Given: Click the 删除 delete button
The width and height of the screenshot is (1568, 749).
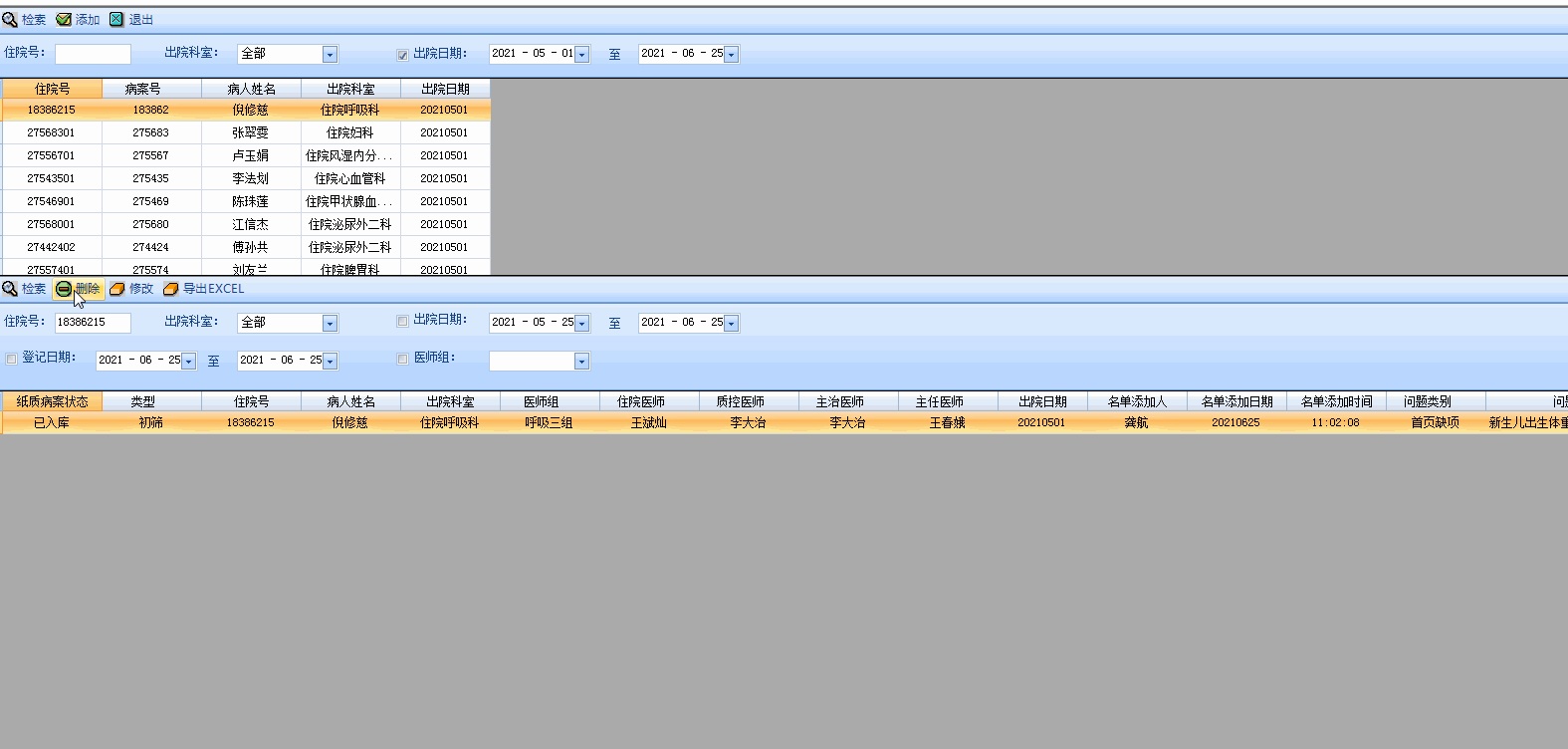Looking at the screenshot, I should coord(79,289).
